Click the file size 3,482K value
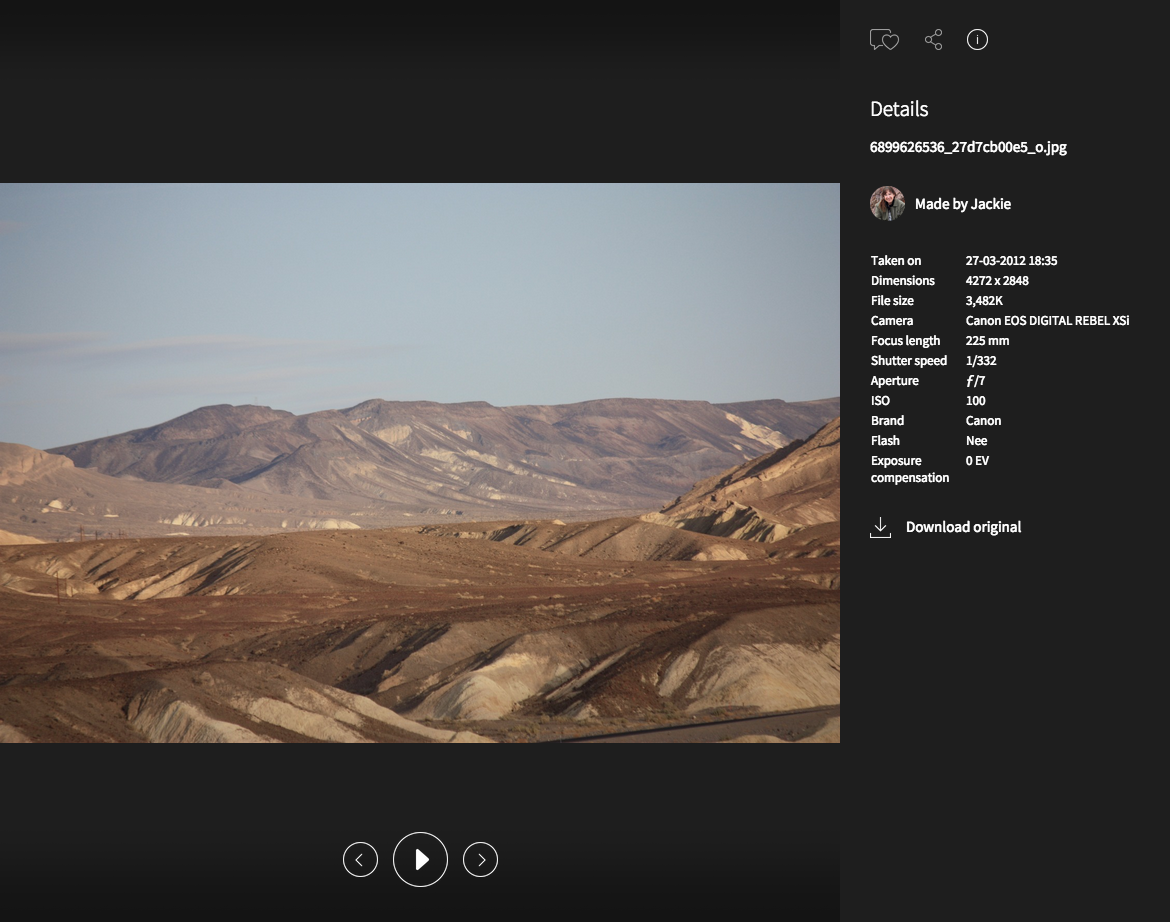Screen dimensions: 1170x922 click(984, 300)
